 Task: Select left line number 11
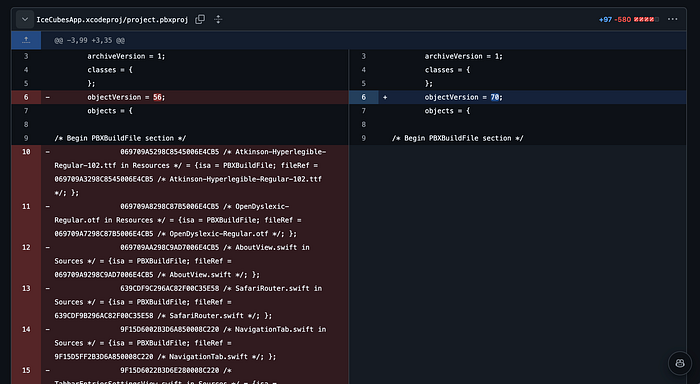tap(26, 206)
